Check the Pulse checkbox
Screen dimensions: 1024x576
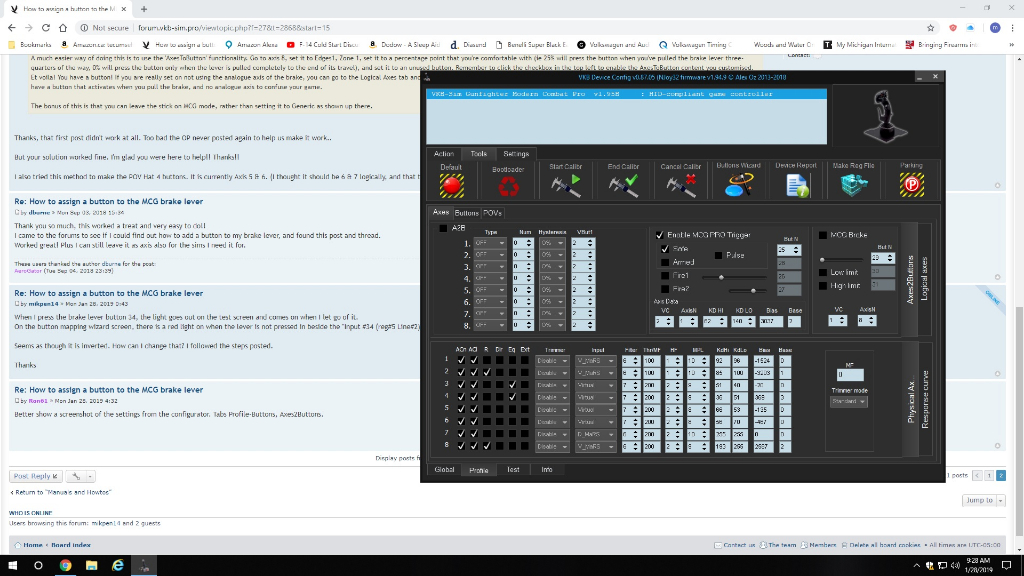click(717, 255)
